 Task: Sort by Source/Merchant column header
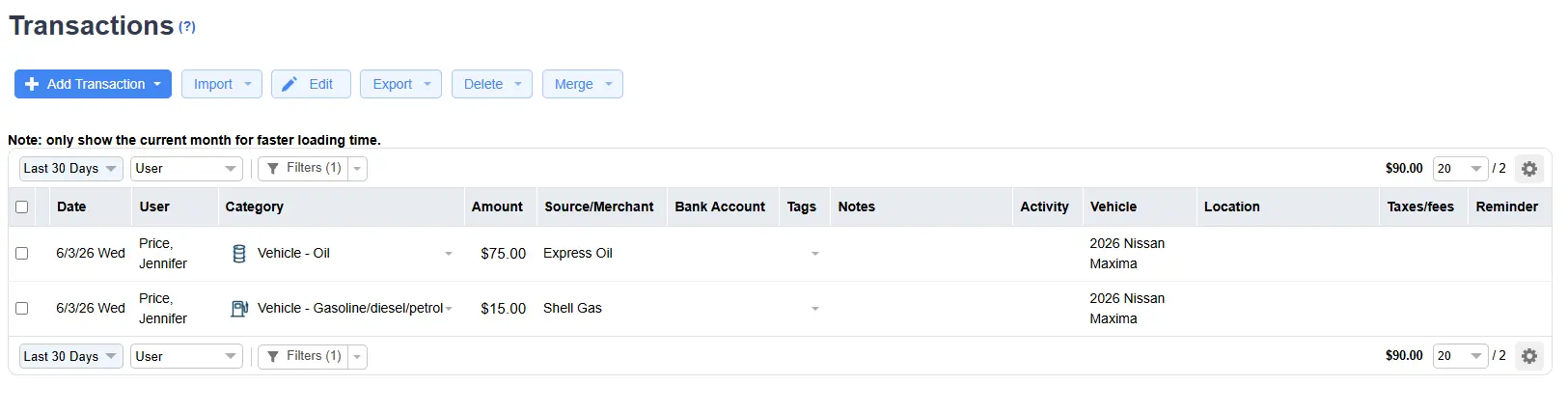coord(599,206)
